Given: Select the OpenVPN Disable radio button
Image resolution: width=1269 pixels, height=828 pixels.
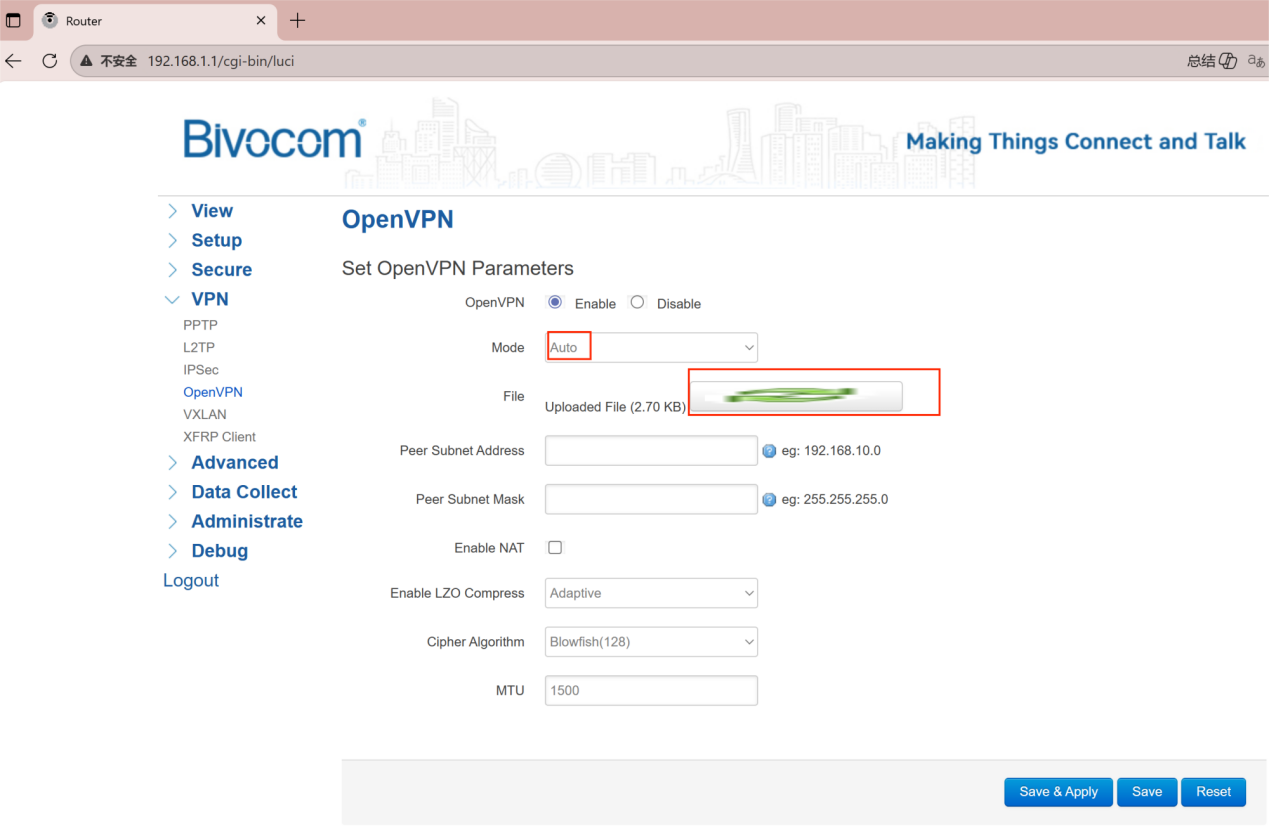Looking at the screenshot, I should [x=637, y=302].
